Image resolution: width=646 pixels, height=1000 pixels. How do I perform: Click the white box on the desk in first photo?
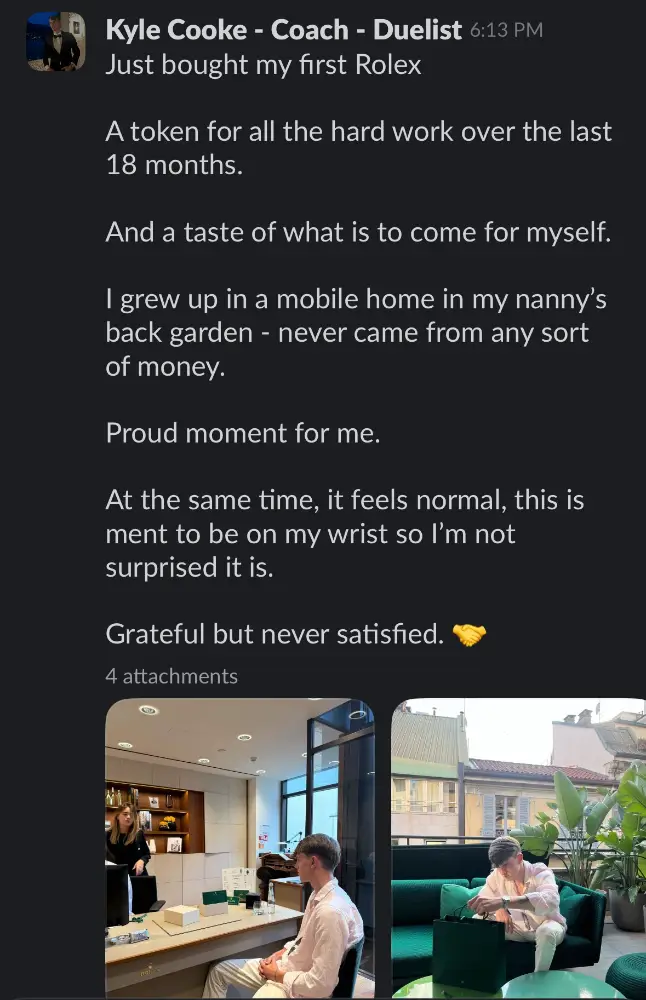coord(181,914)
